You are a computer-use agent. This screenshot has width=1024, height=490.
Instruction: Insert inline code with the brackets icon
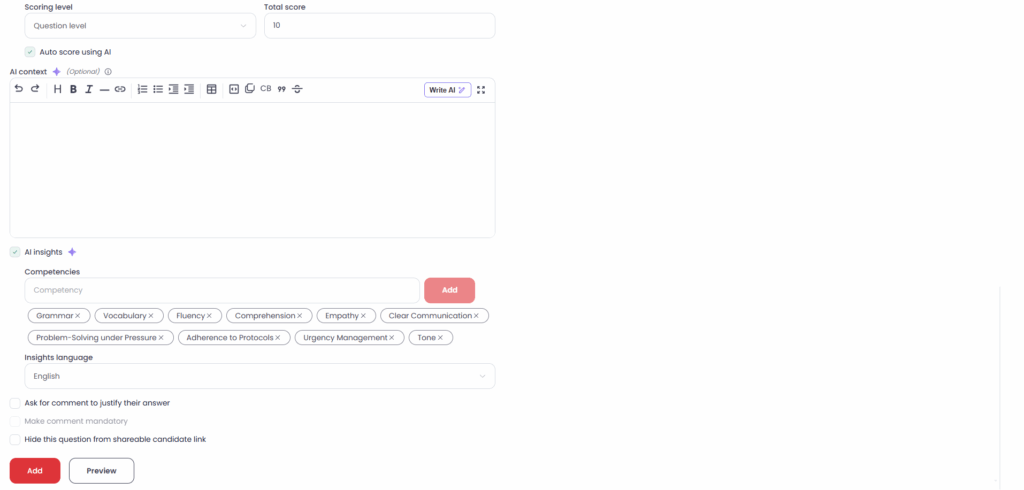click(234, 90)
